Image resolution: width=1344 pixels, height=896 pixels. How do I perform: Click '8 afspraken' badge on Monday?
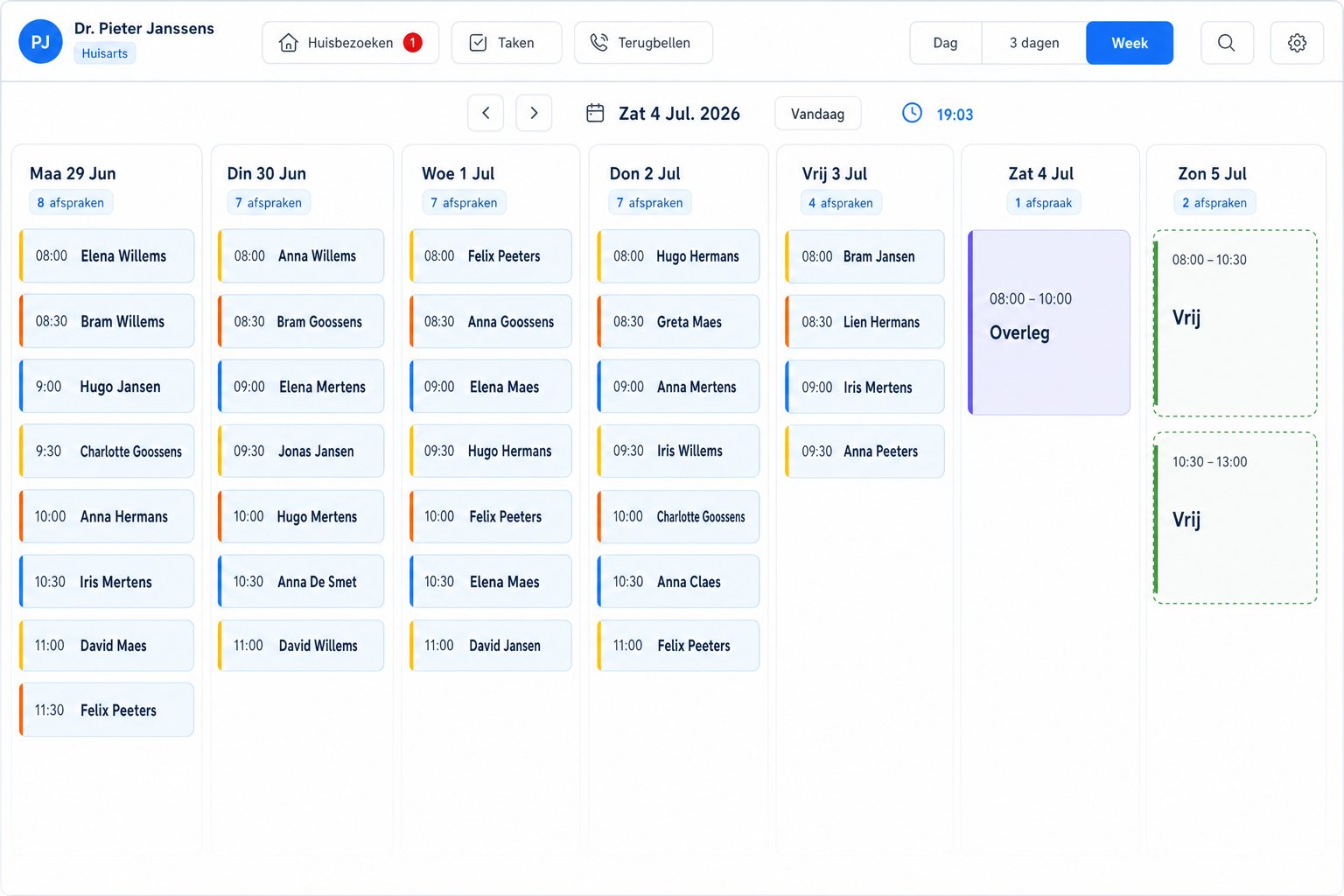click(70, 202)
